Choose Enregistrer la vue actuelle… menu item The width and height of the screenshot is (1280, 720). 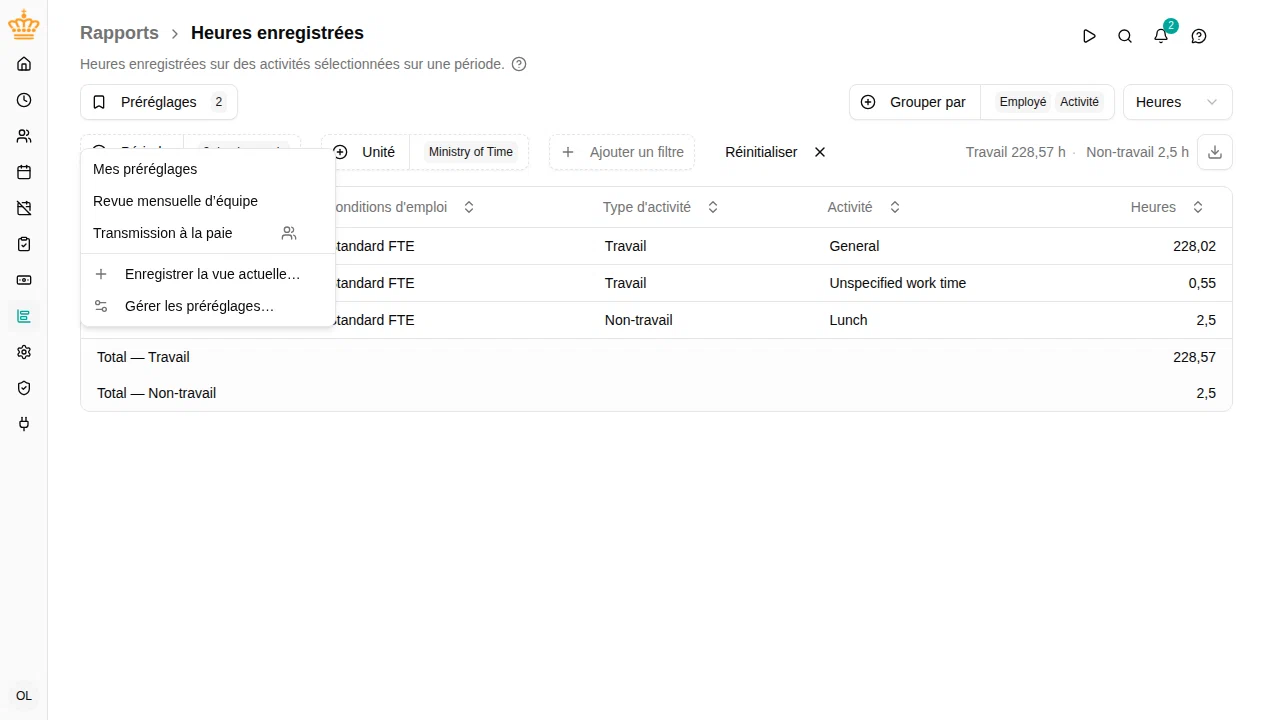point(208,274)
